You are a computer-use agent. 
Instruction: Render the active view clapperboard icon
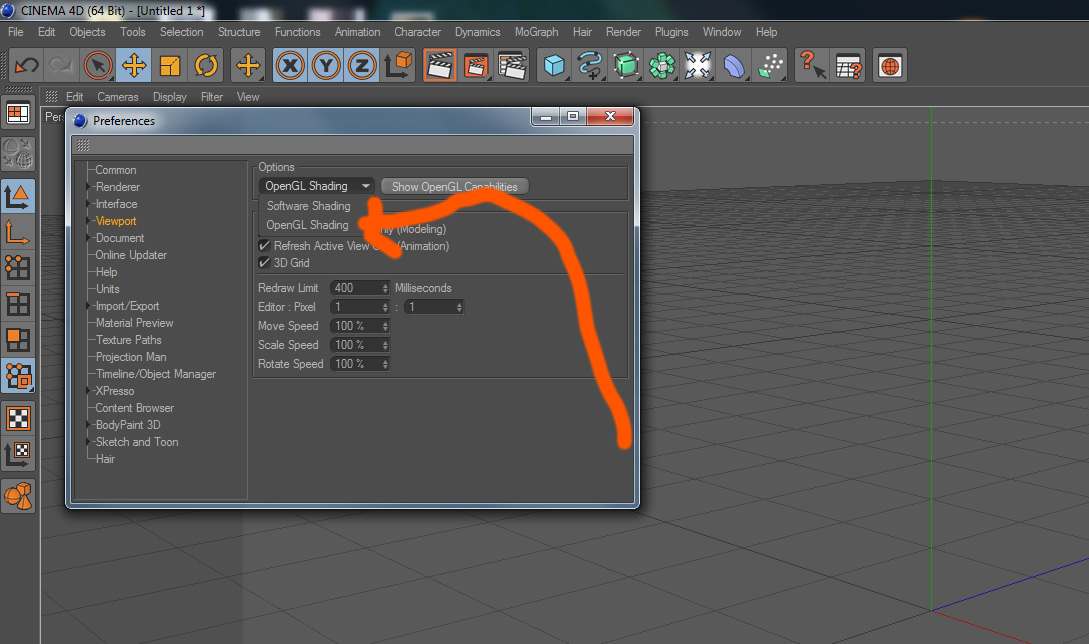(440, 66)
